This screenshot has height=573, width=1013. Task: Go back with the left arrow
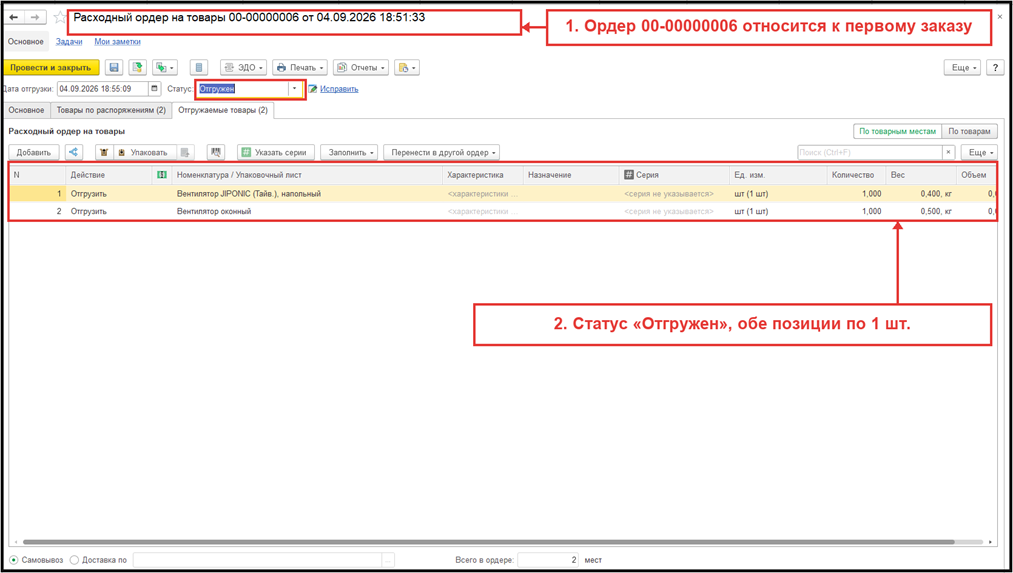pos(14,17)
